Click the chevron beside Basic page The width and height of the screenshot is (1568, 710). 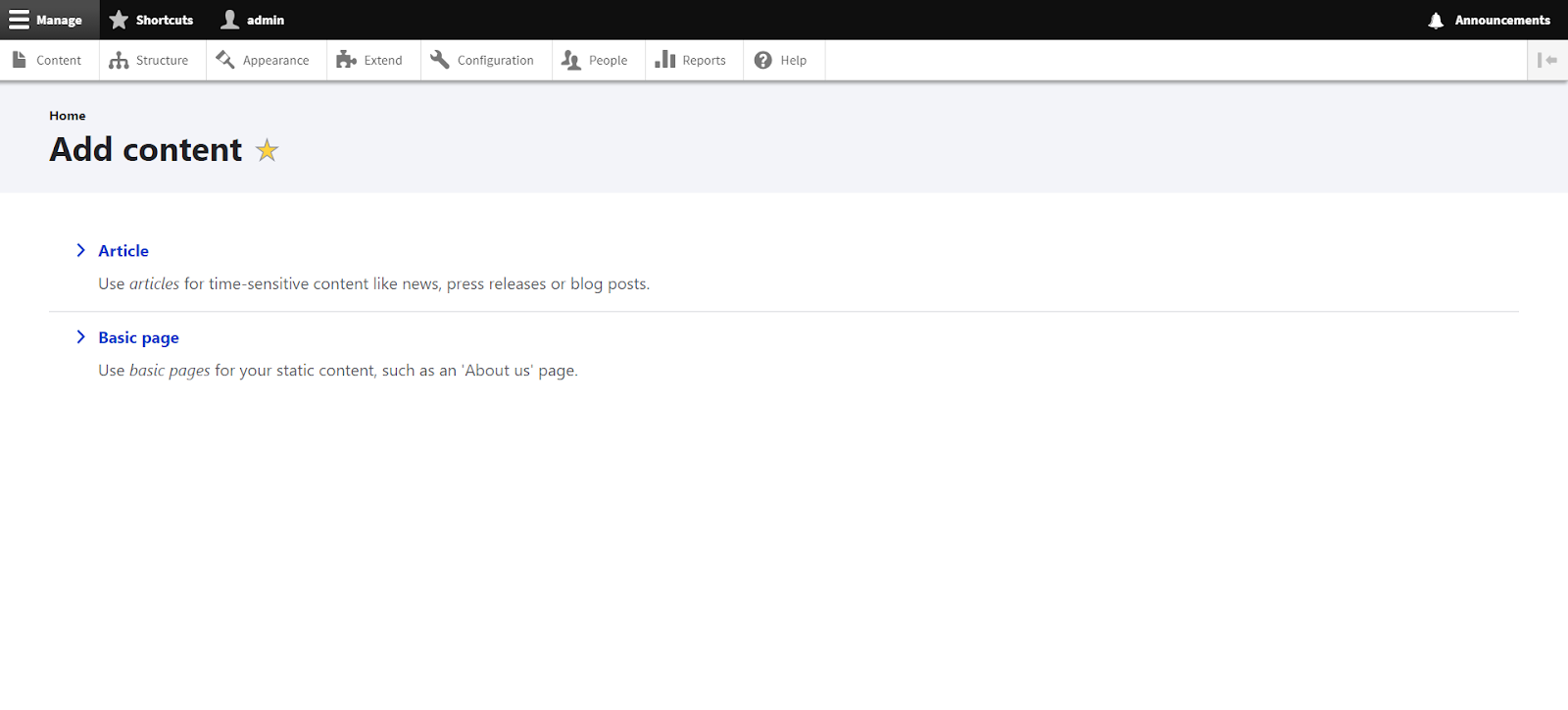click(81, 336)
